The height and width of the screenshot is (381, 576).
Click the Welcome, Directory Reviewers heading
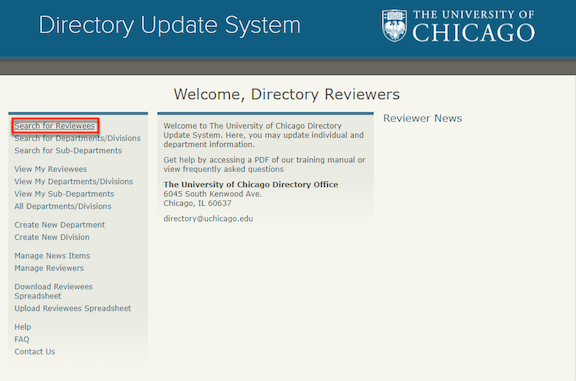[287, 94]
